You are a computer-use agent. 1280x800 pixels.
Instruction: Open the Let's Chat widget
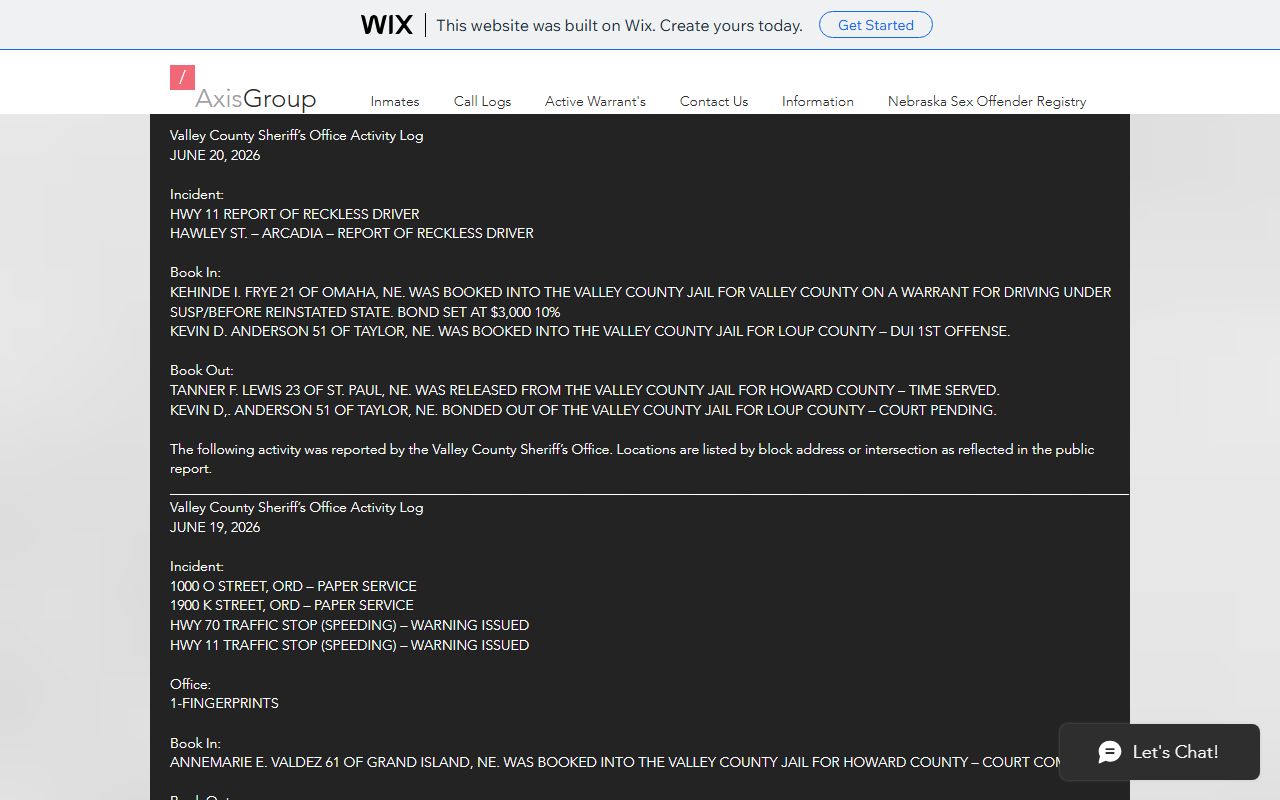tap(1159, 752)
